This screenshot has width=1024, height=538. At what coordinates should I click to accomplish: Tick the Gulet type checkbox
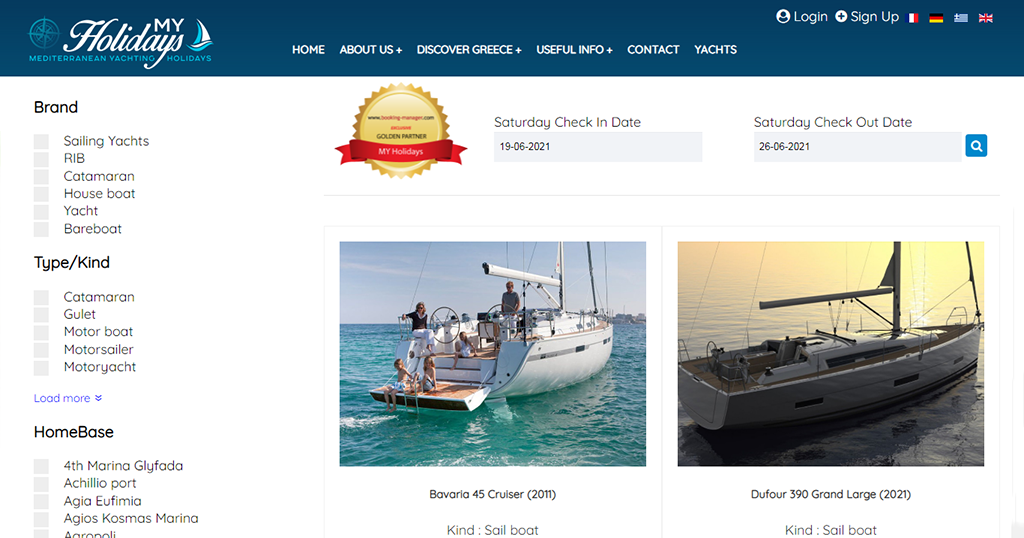41,315
